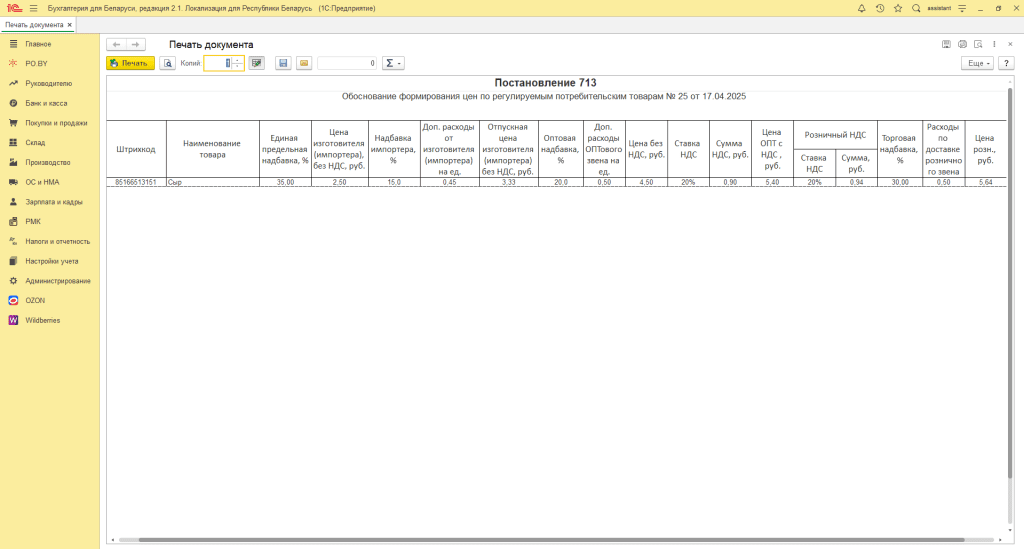Click the Торговая надбавка, % header
This screenshot has height=549, width=1024.
point(900,149)
